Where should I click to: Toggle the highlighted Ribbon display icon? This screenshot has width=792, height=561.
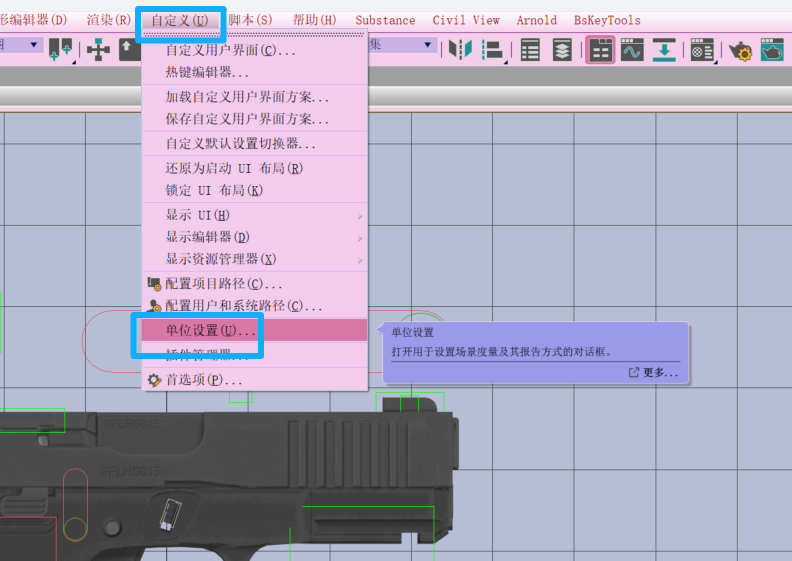600,49
